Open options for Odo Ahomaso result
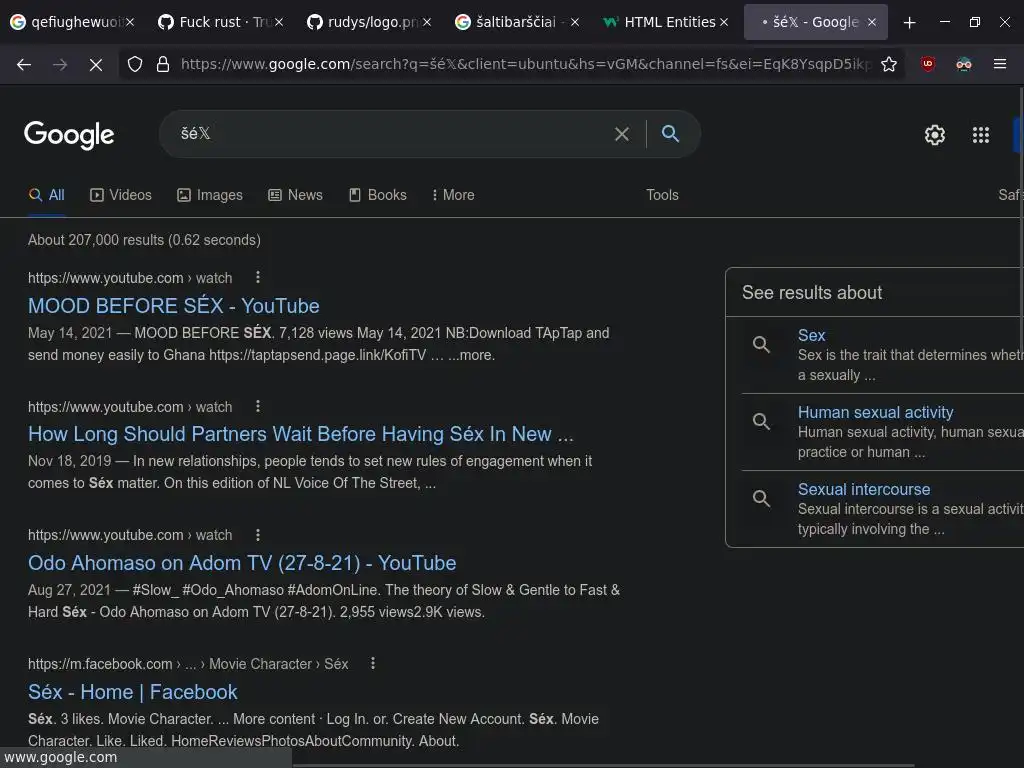The width and height of the screenshot is (1024, 768). [x=258, y=535]
